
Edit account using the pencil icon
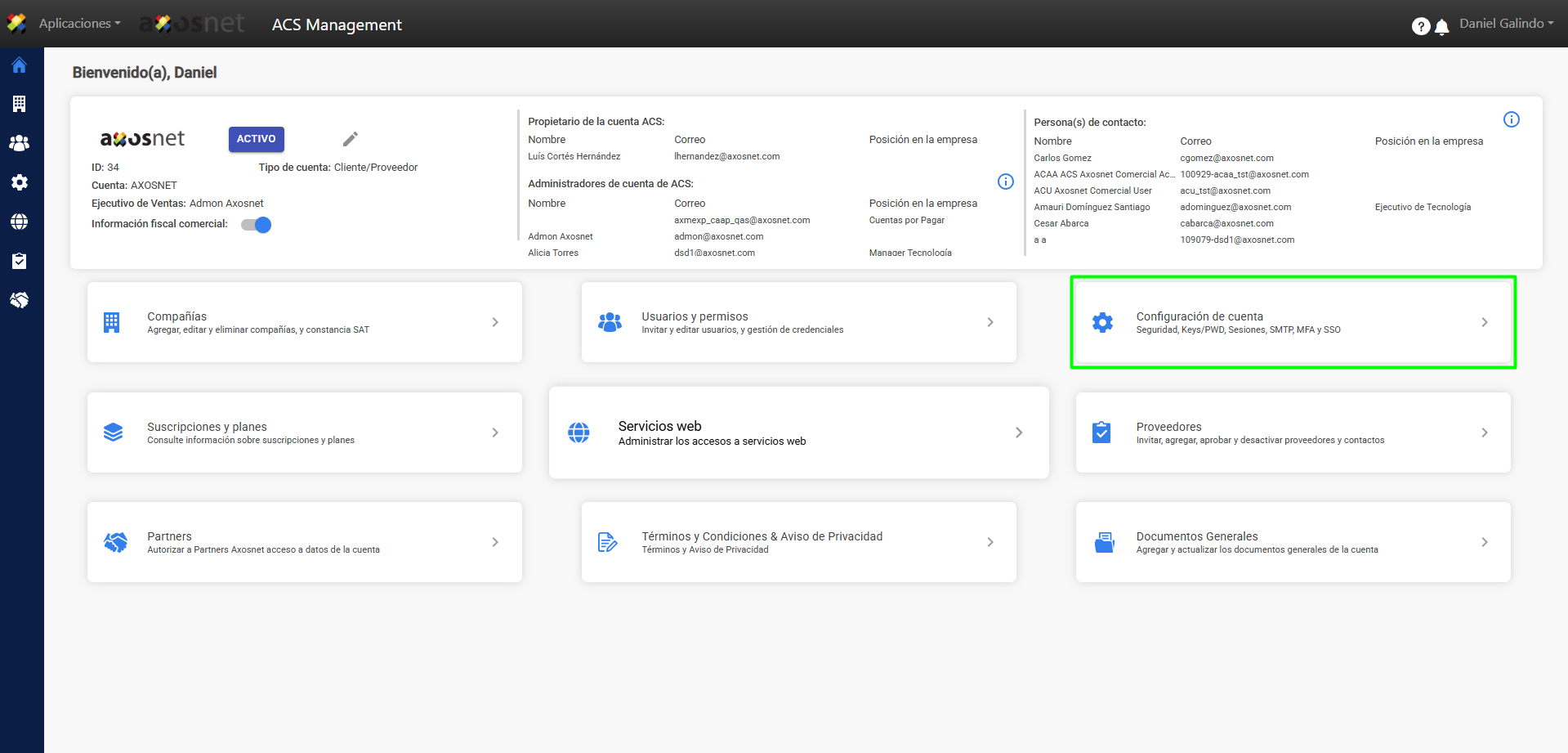point(351,139)
